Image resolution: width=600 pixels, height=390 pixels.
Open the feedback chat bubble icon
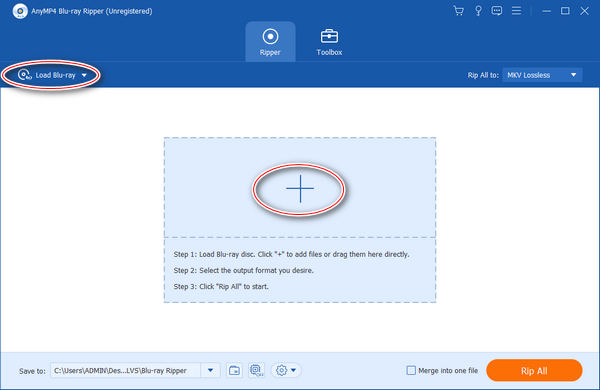point(497,11)
